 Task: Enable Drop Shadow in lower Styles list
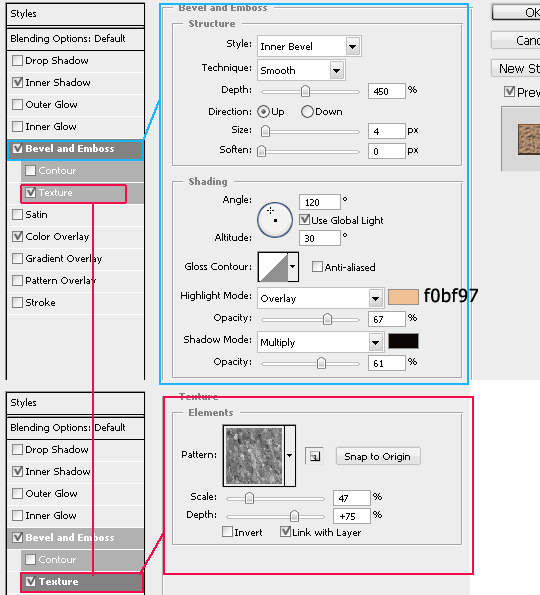[x=17, y=450]
